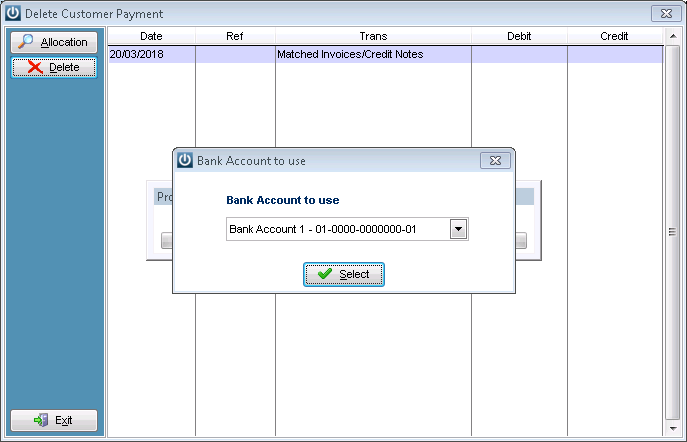Select the Matched Invoices/Credit Notes cell
This screenshot has height=442, width=687.
tap(373, 54)
